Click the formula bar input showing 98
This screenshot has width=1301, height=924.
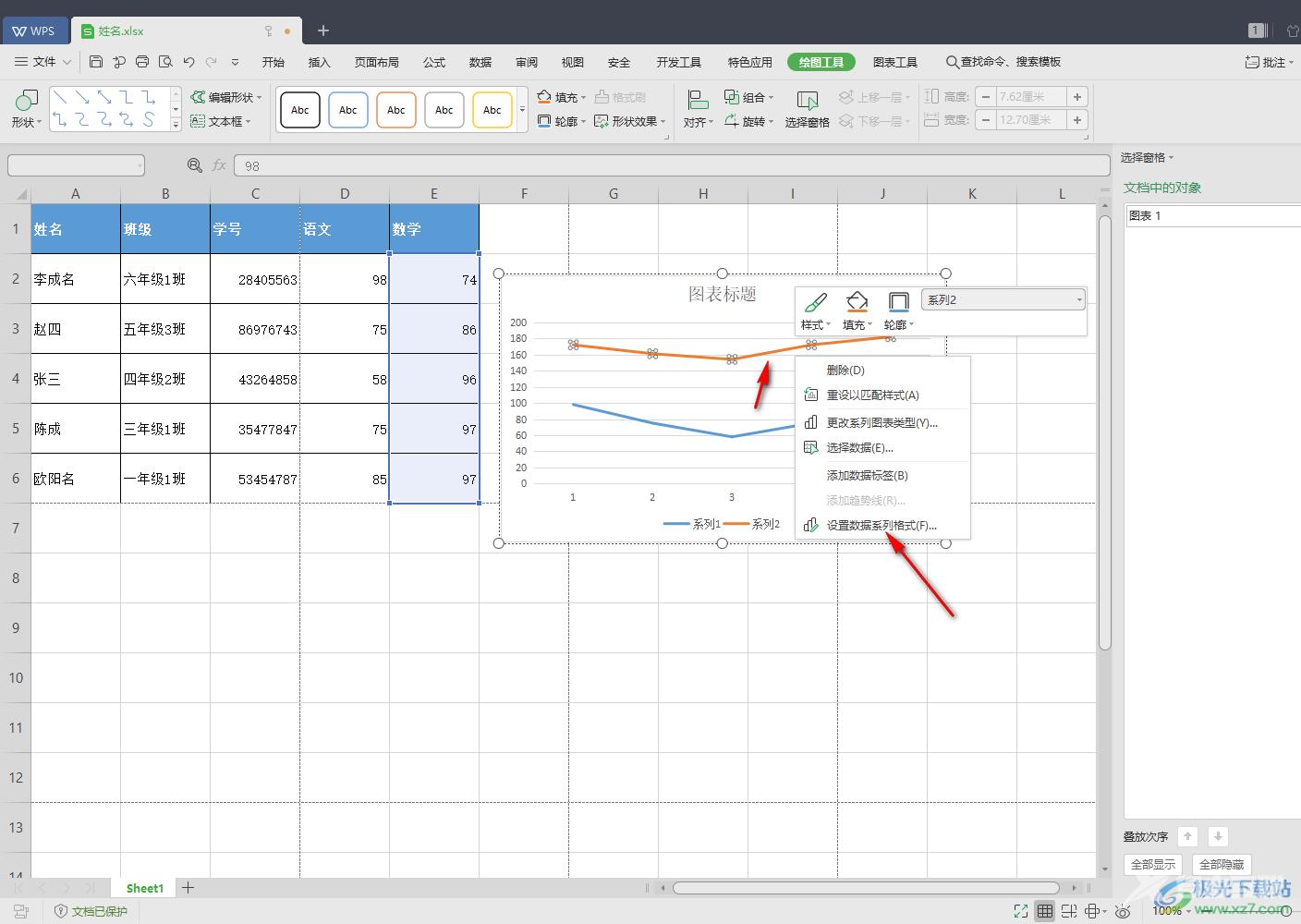pyautogui.click(x=672, y=165)
